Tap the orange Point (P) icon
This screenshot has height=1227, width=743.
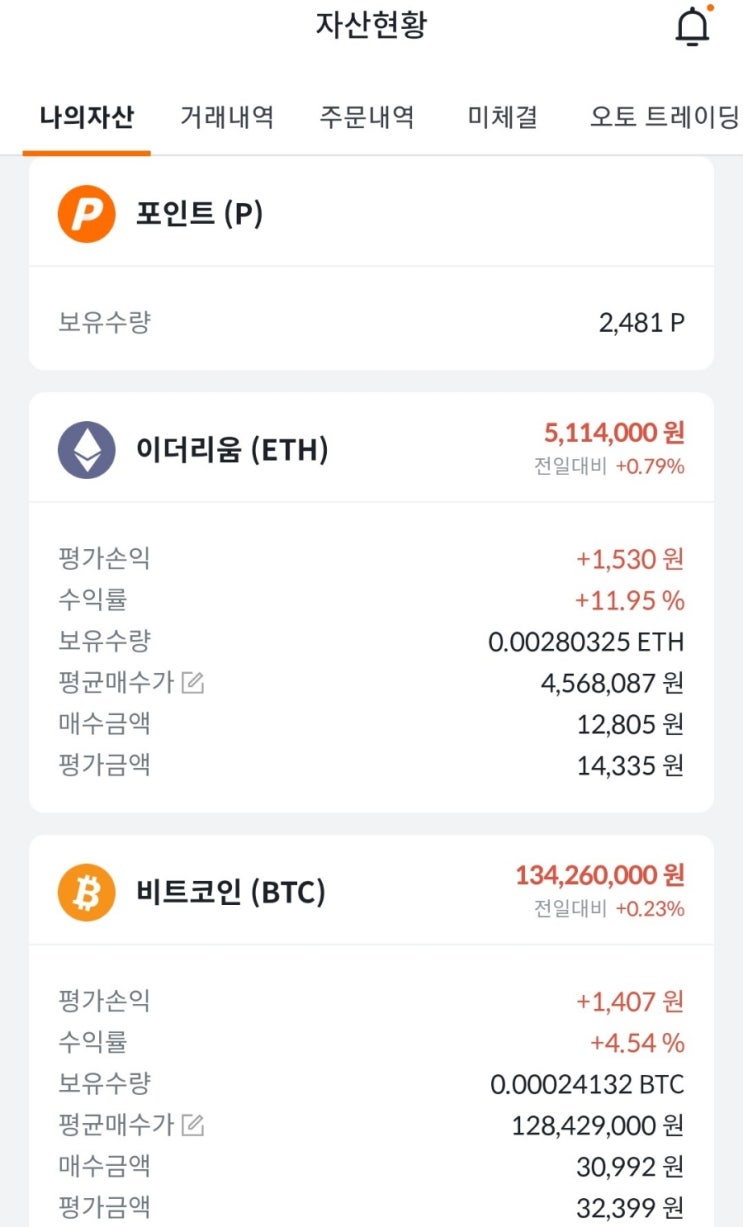click(x=87, y=214)
